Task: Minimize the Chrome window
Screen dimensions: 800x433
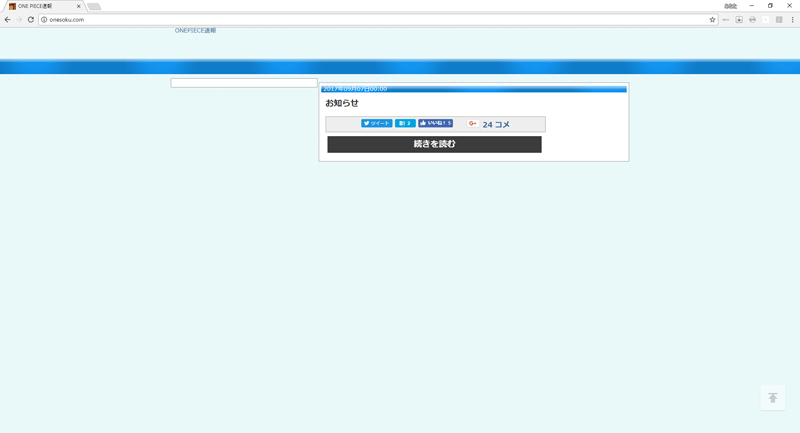Action: click(x=752, y=6)
